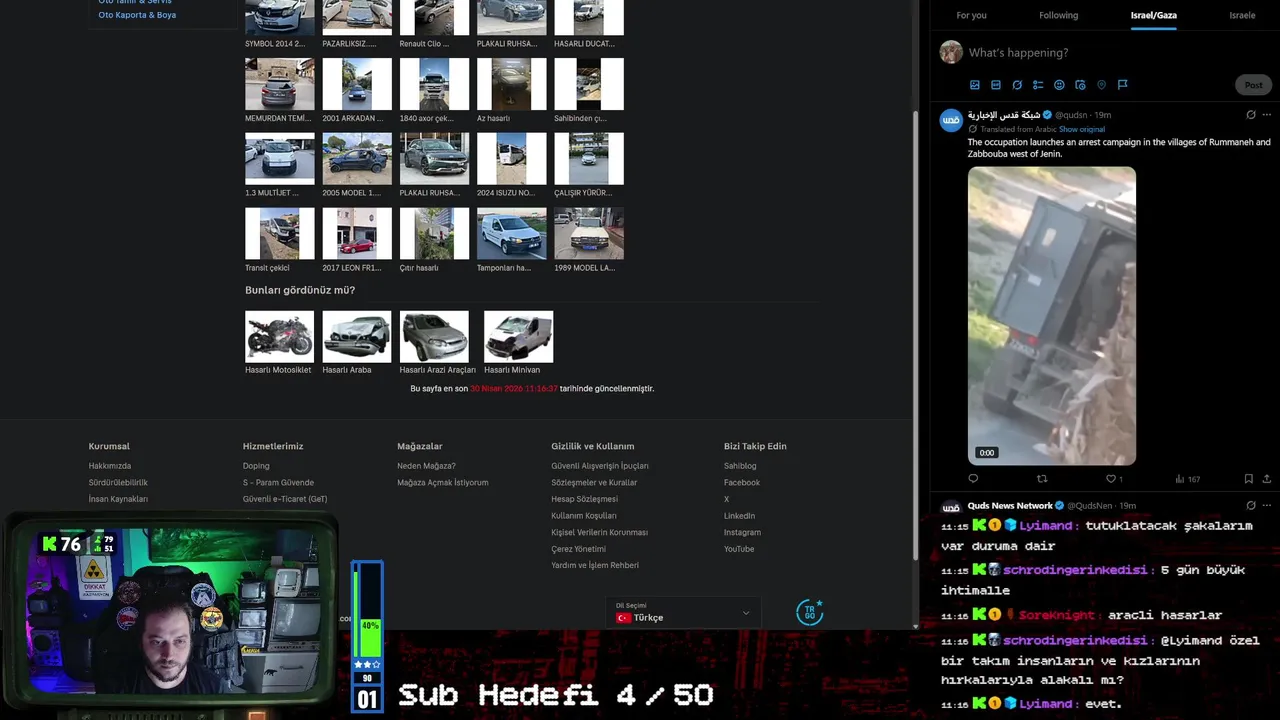This screenshot has width=1280, height=720.
Task: Play the video in the qudsn post
Action: 1051,315
